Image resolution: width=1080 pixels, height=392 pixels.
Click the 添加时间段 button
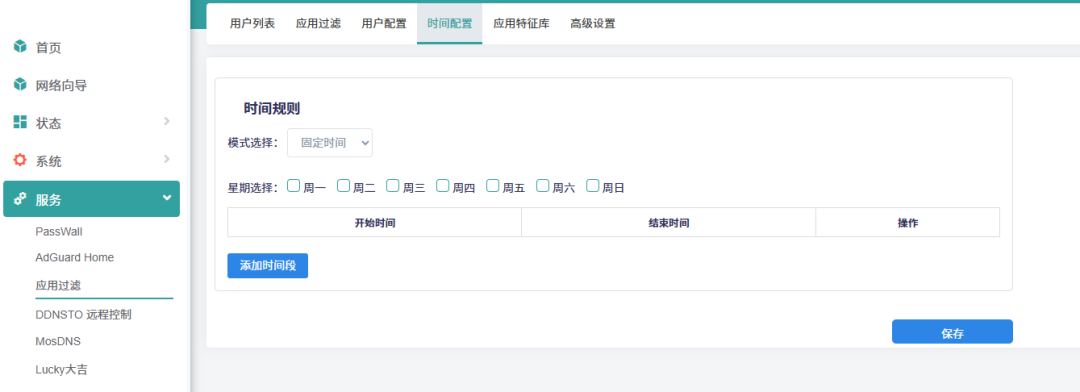pyautogui.click(x=267, y=266)
